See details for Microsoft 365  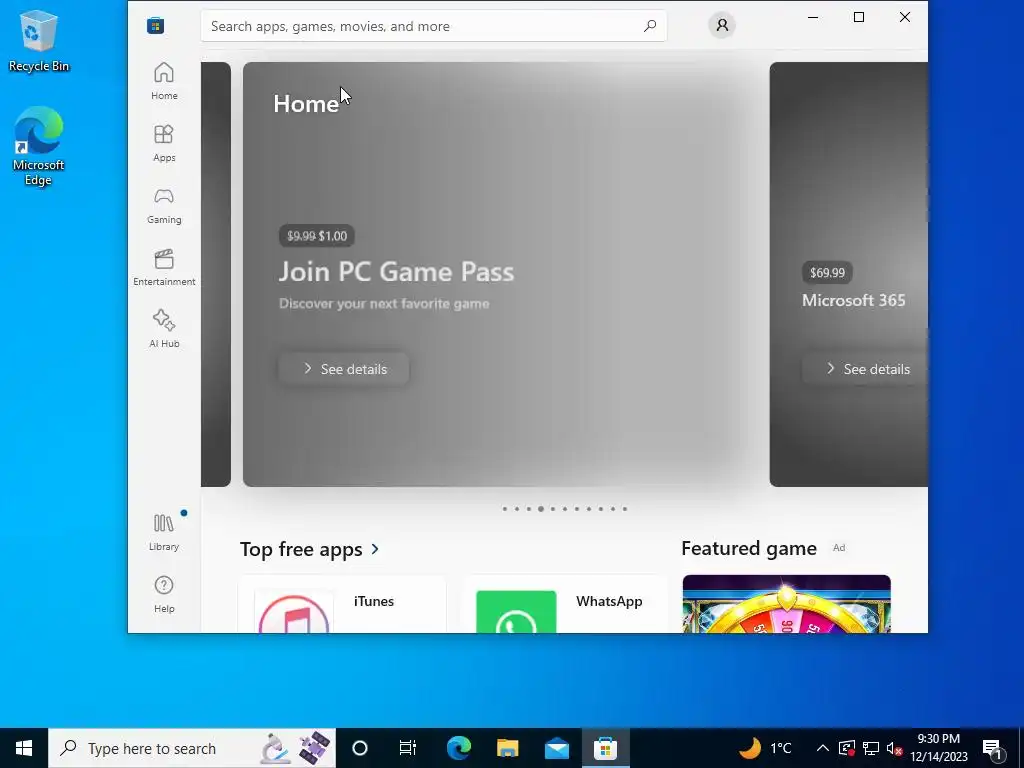pyautogui.click(x=865, y=369)
